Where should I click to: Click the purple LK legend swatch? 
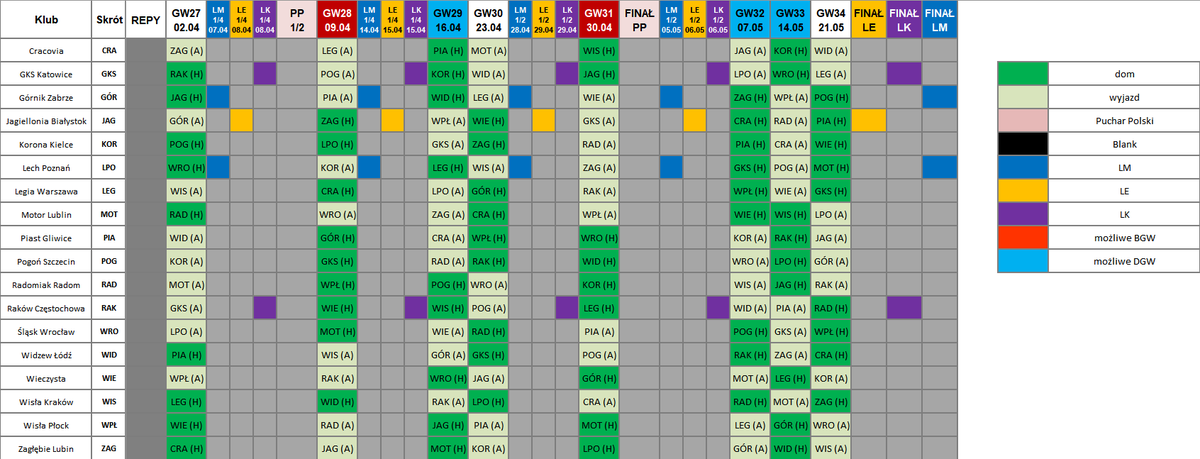click(1022, 212)
